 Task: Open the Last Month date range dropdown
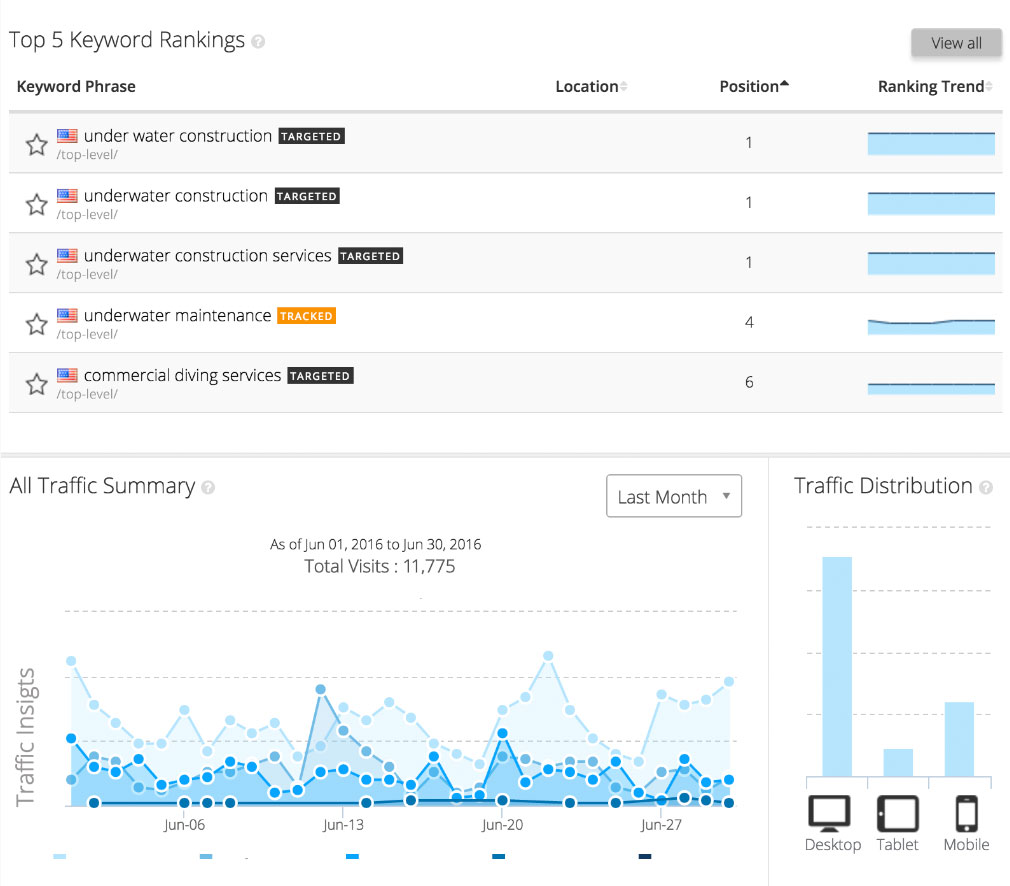[x=674, y=496]
